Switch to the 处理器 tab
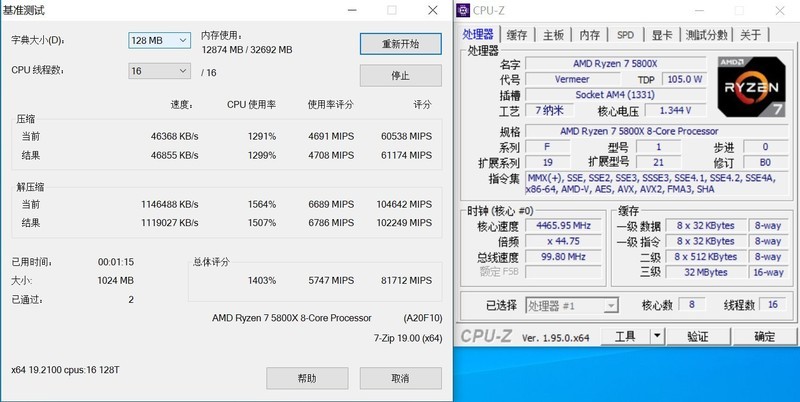The width and height of the screenshot is (800, 402). [478, 34]
